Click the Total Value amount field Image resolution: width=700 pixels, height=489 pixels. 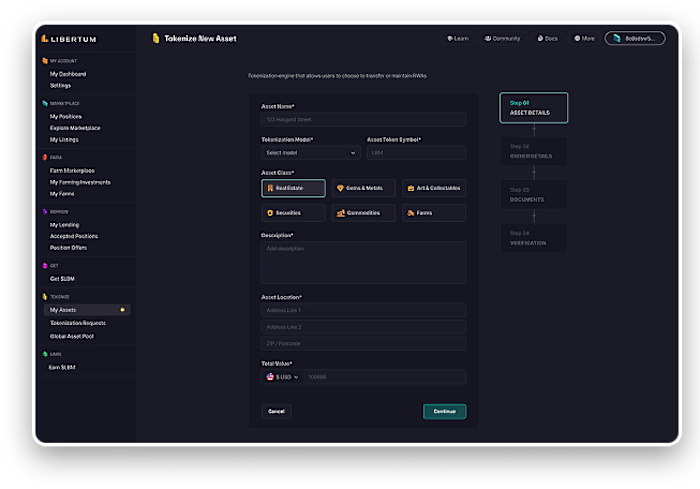click(385, 377)
